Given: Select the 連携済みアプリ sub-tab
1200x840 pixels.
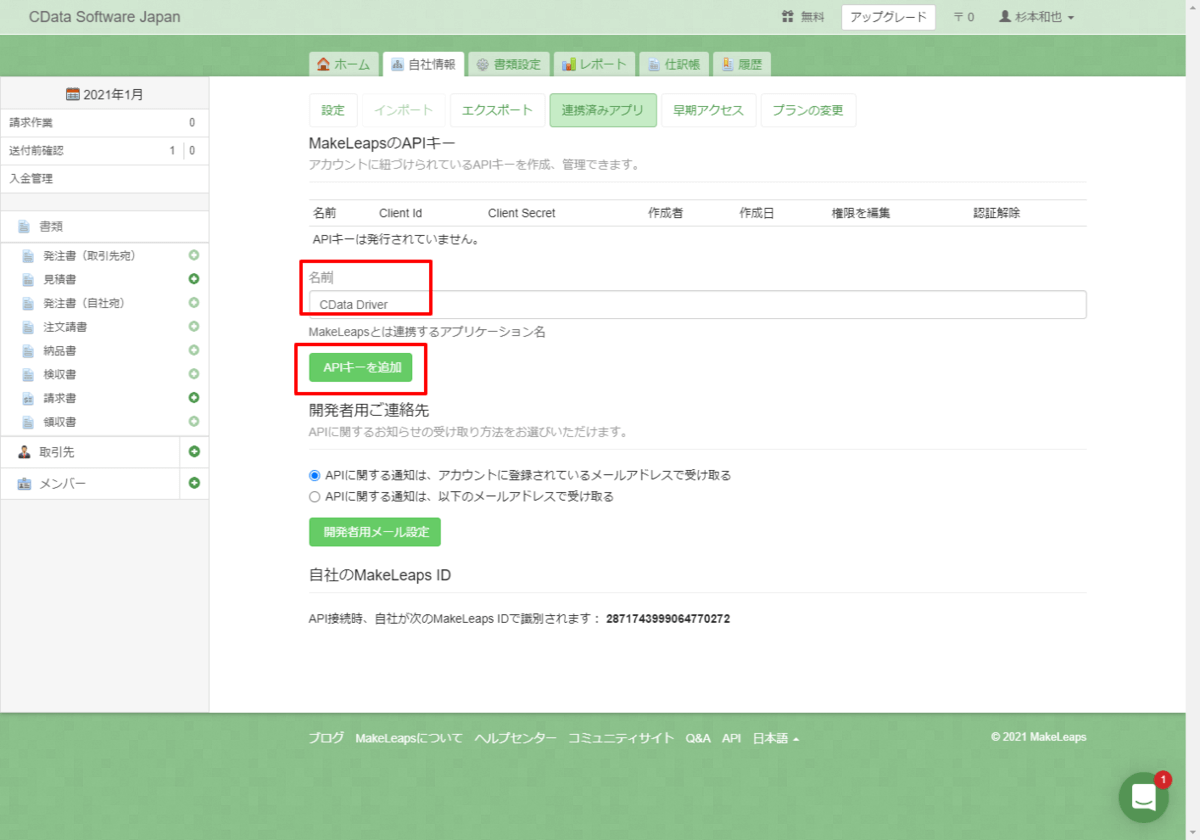Looking at the screenshot, I should point(603,110).
